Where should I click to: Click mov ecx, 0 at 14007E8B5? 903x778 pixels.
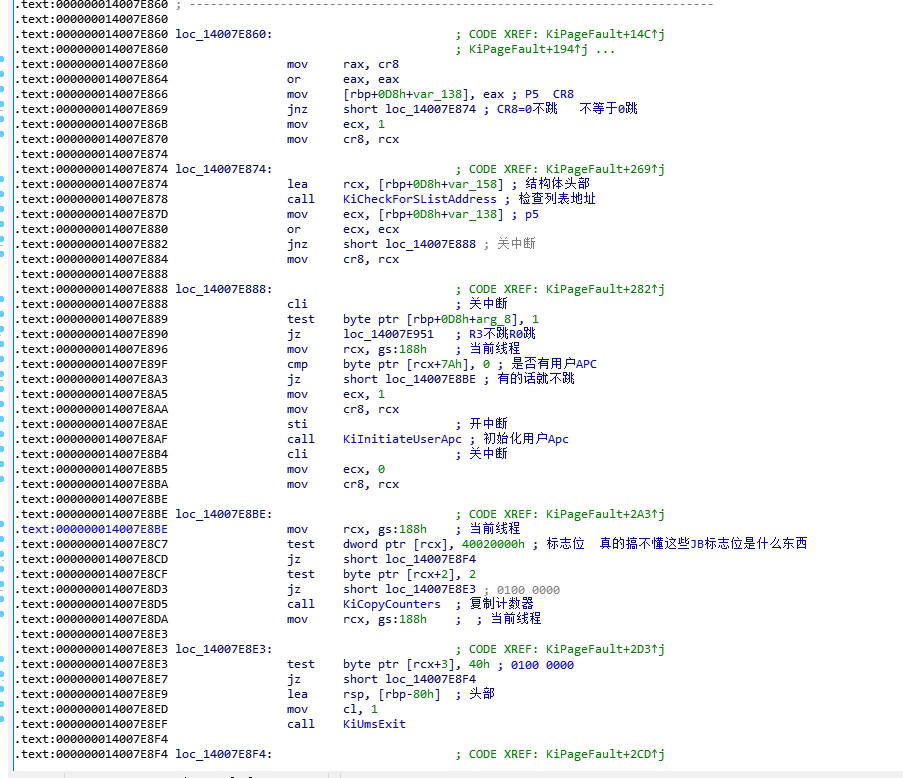coord(336,469)
